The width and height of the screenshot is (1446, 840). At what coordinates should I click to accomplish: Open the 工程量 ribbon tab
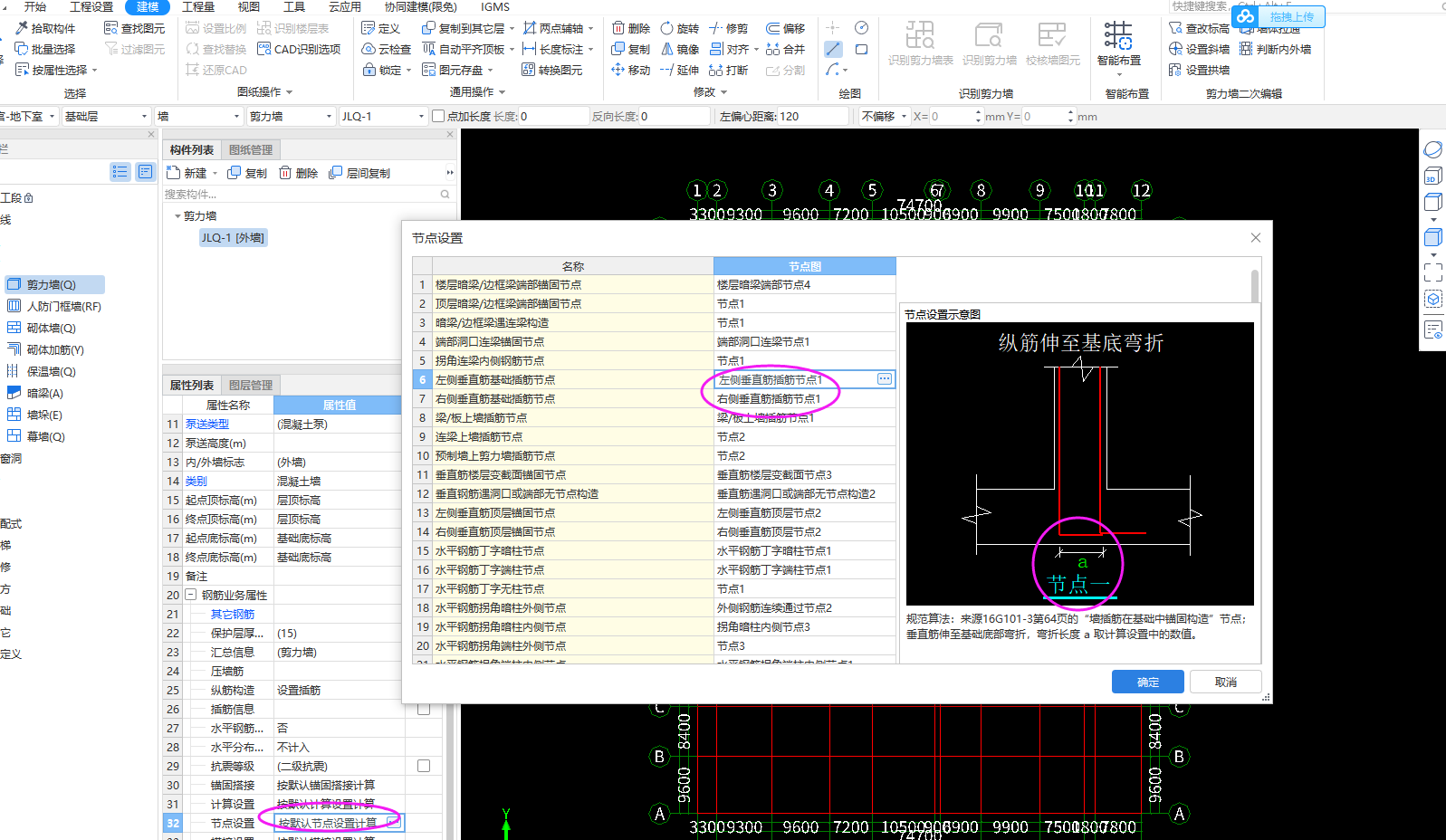198,6
